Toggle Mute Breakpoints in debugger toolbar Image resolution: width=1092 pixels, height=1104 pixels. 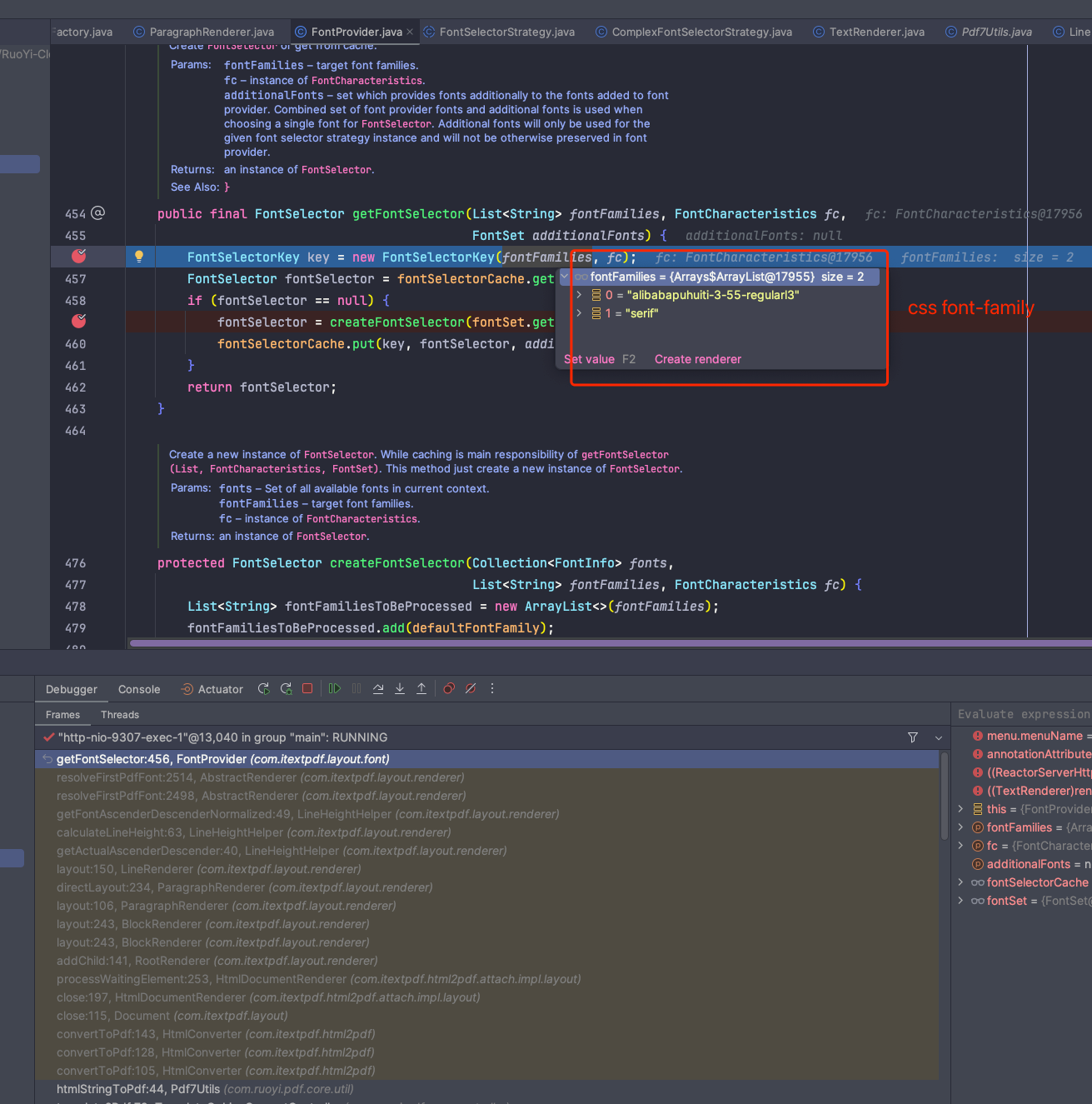[471, 689]
